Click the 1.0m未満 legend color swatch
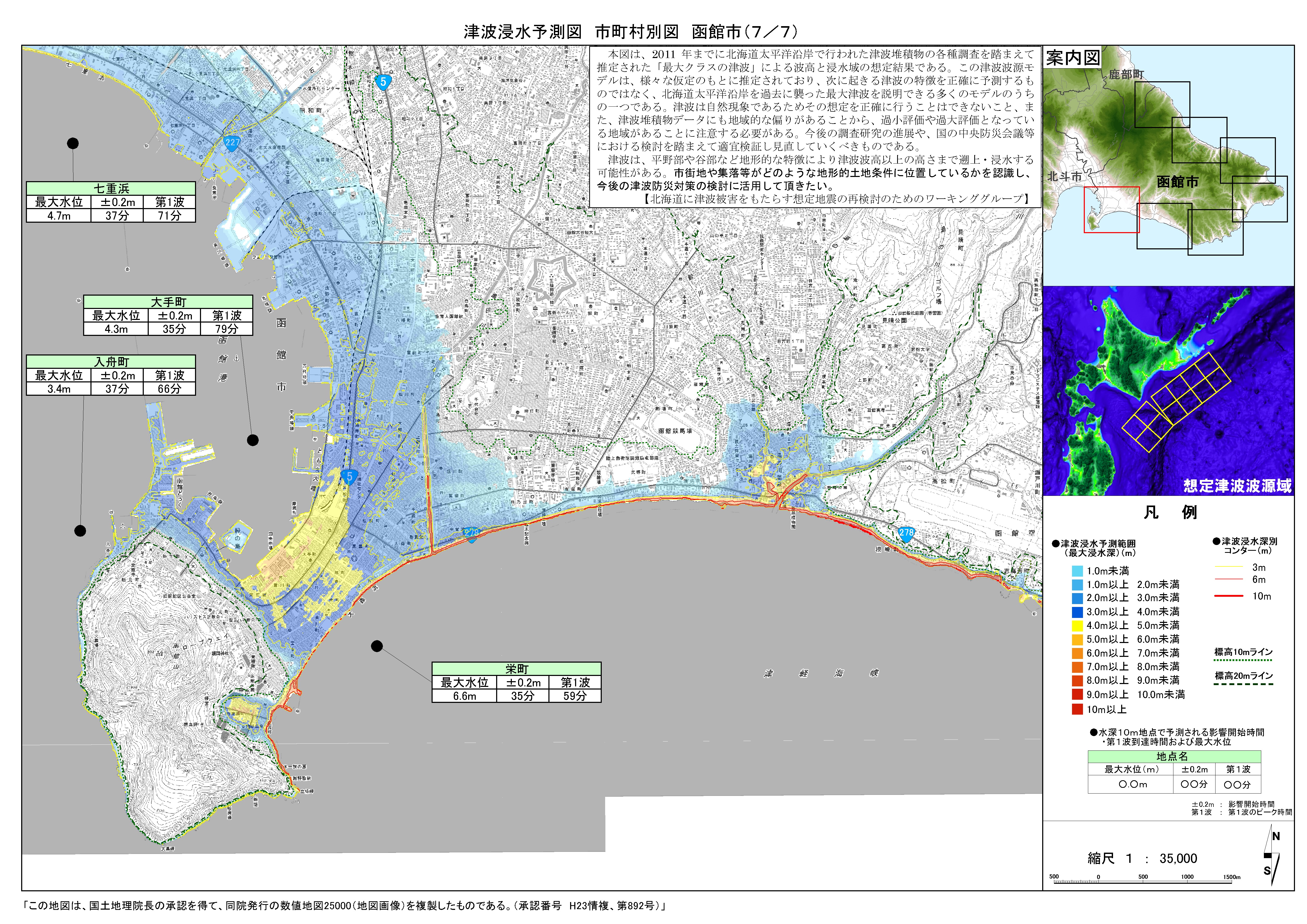The image size is (1307, 924). point(1077,571)
